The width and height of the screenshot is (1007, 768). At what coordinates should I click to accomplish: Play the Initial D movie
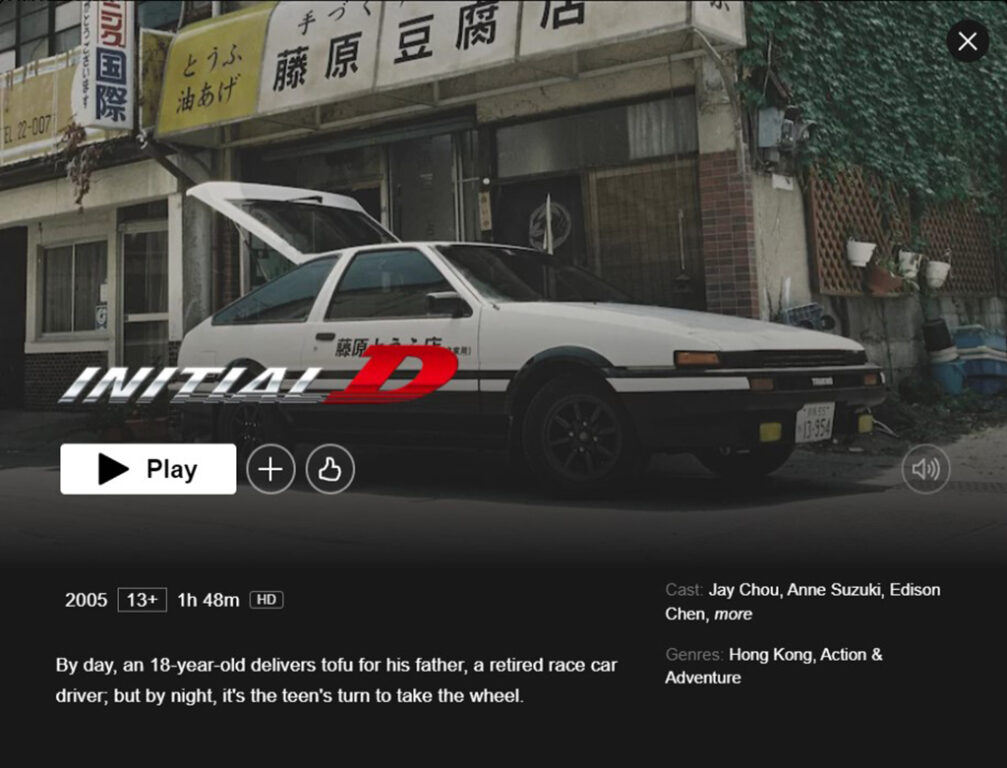(148, 469)
